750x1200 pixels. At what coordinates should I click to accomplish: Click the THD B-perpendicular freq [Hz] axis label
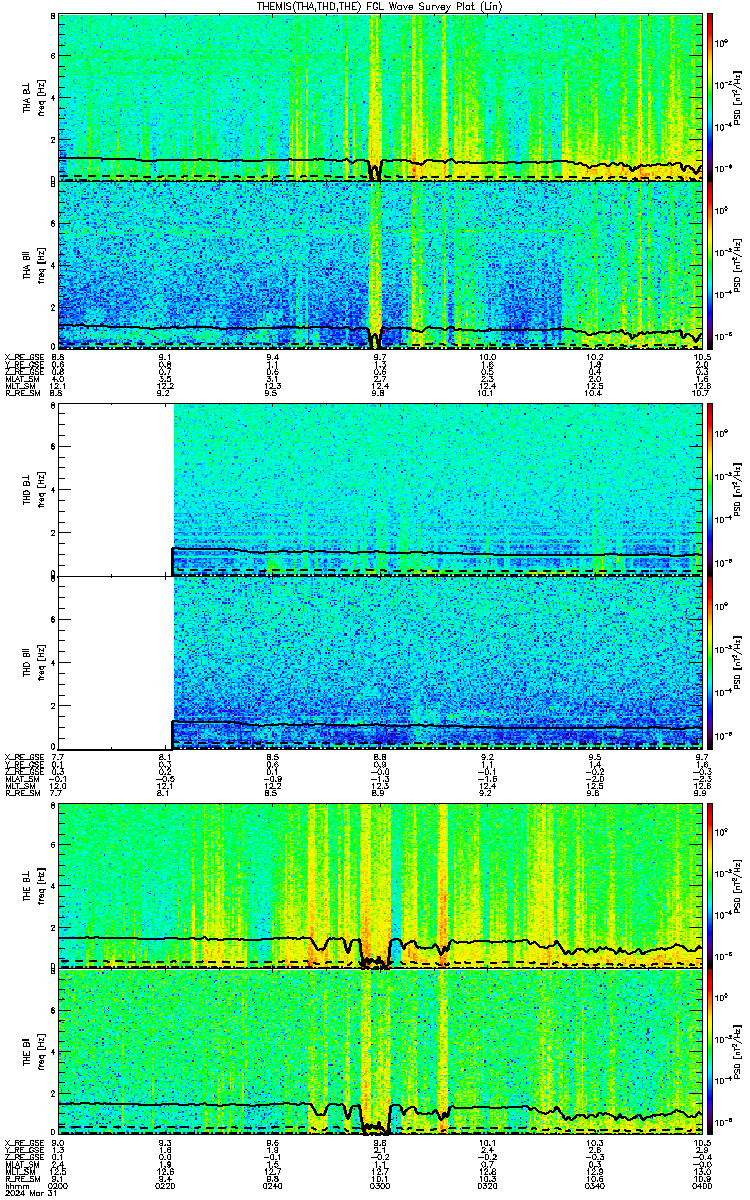coord(39,490)
